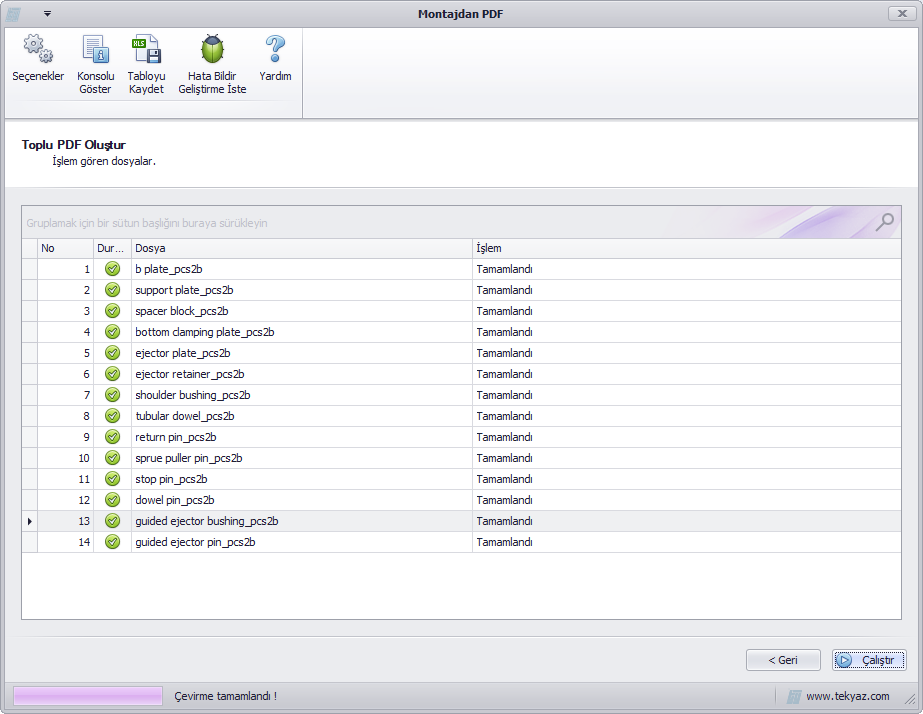Click status icon for return pin_pcs2b
This screenshot has height=714, width=923.
pos(112,437)
